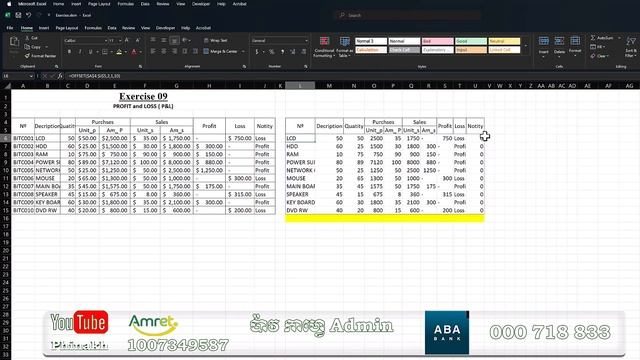Toggle Align Left
The height and width of the screenshot is (360, 640).
point(153,51)
